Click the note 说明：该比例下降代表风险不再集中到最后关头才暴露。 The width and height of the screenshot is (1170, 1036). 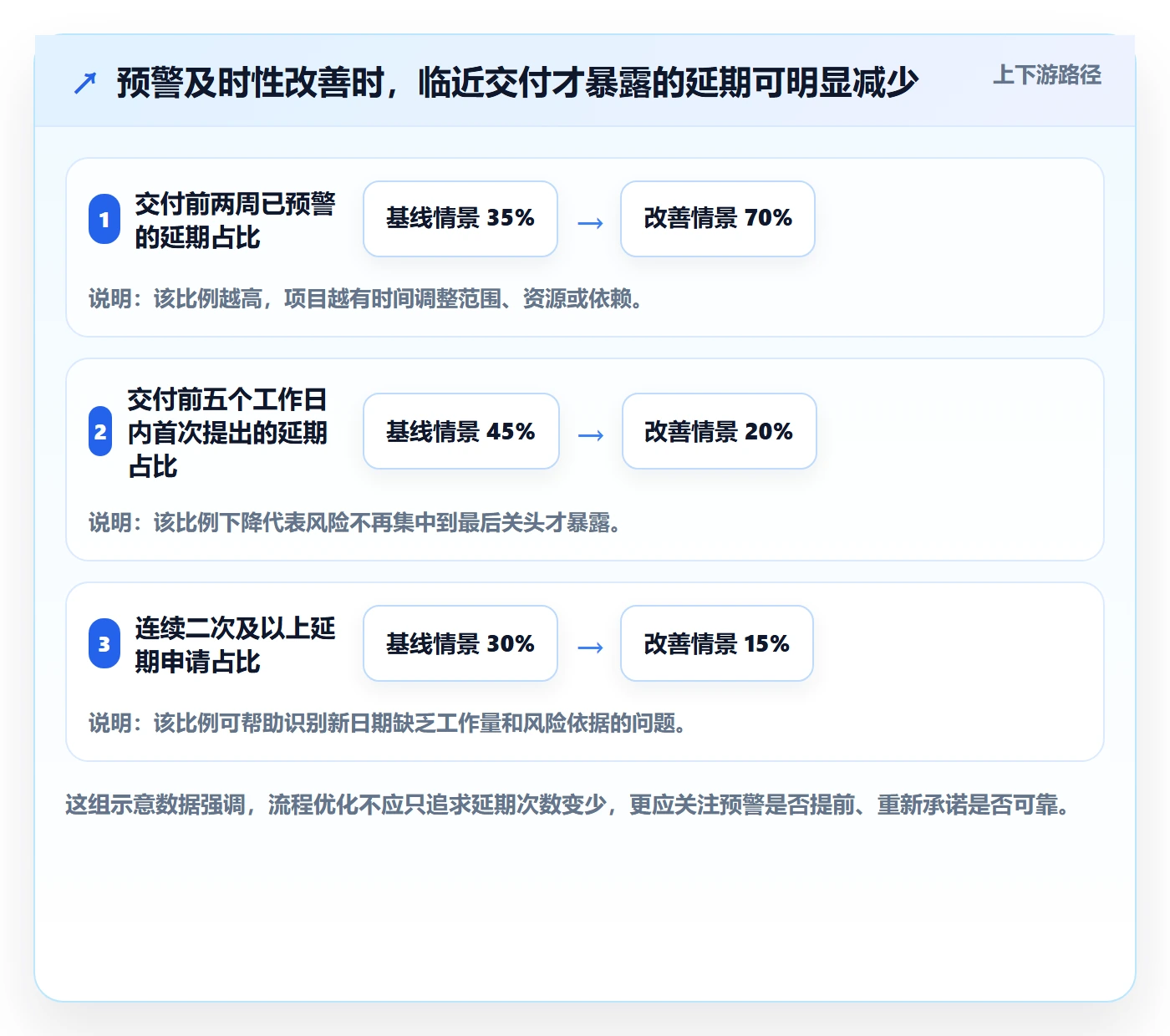(355, 522)
